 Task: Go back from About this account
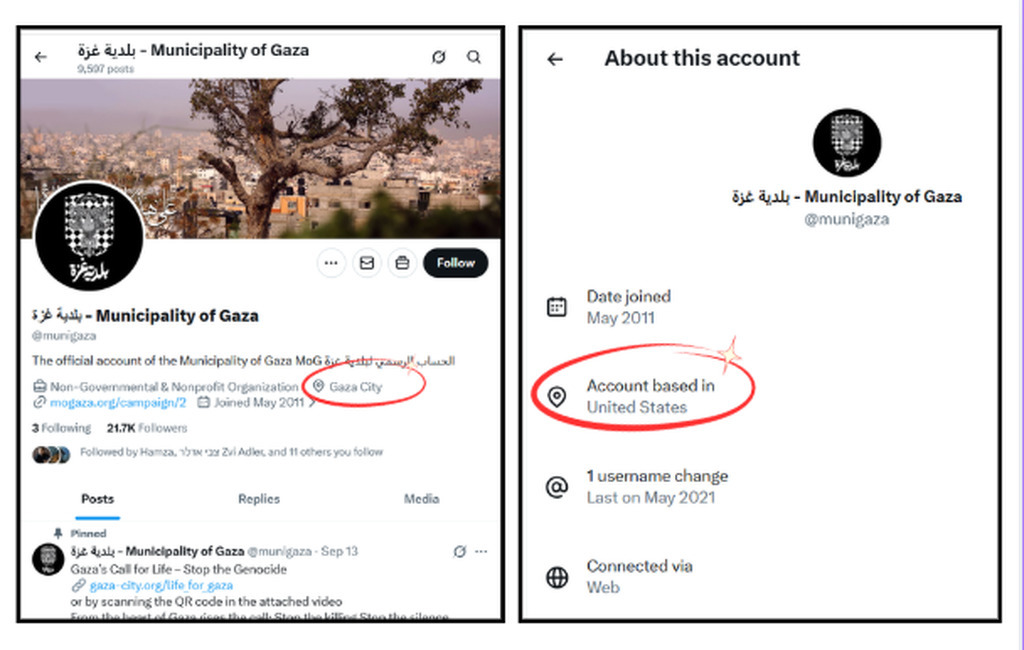tap(555, 59)
